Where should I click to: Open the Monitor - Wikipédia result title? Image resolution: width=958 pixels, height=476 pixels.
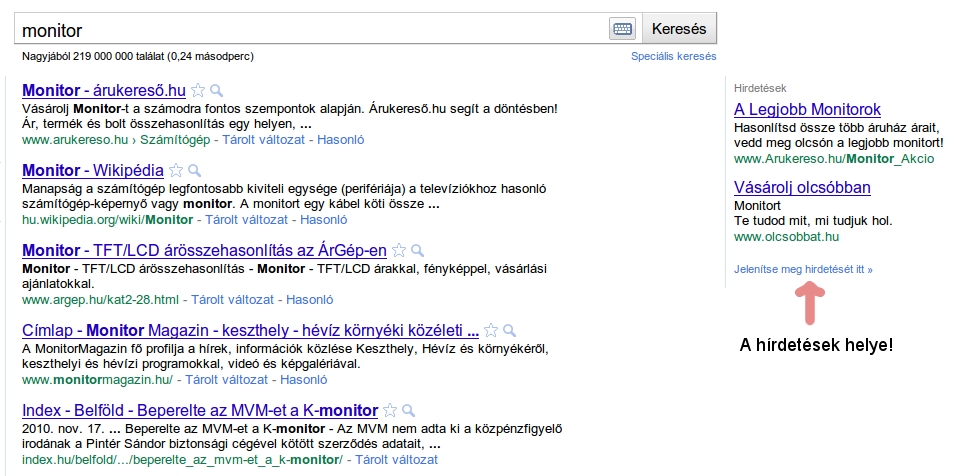[93, 170]
